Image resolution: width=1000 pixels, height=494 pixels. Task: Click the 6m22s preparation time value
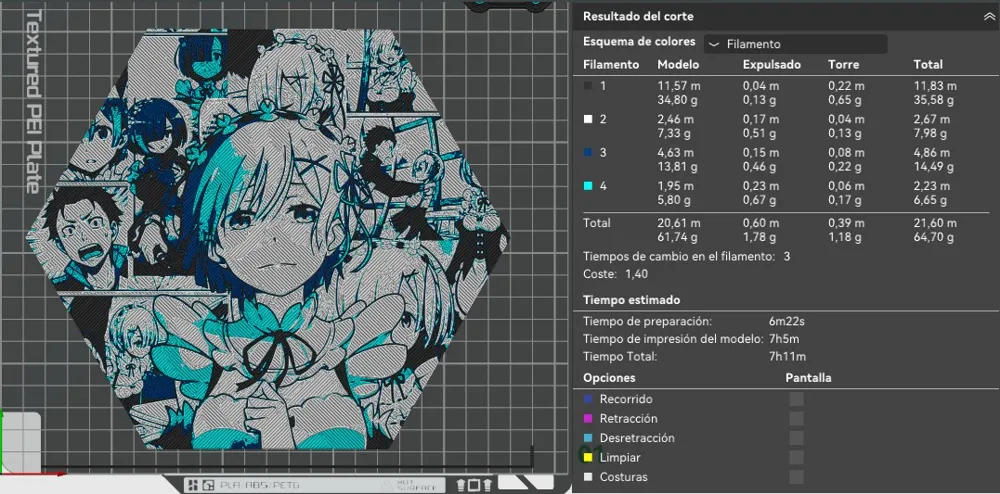(x=787, y=321)
